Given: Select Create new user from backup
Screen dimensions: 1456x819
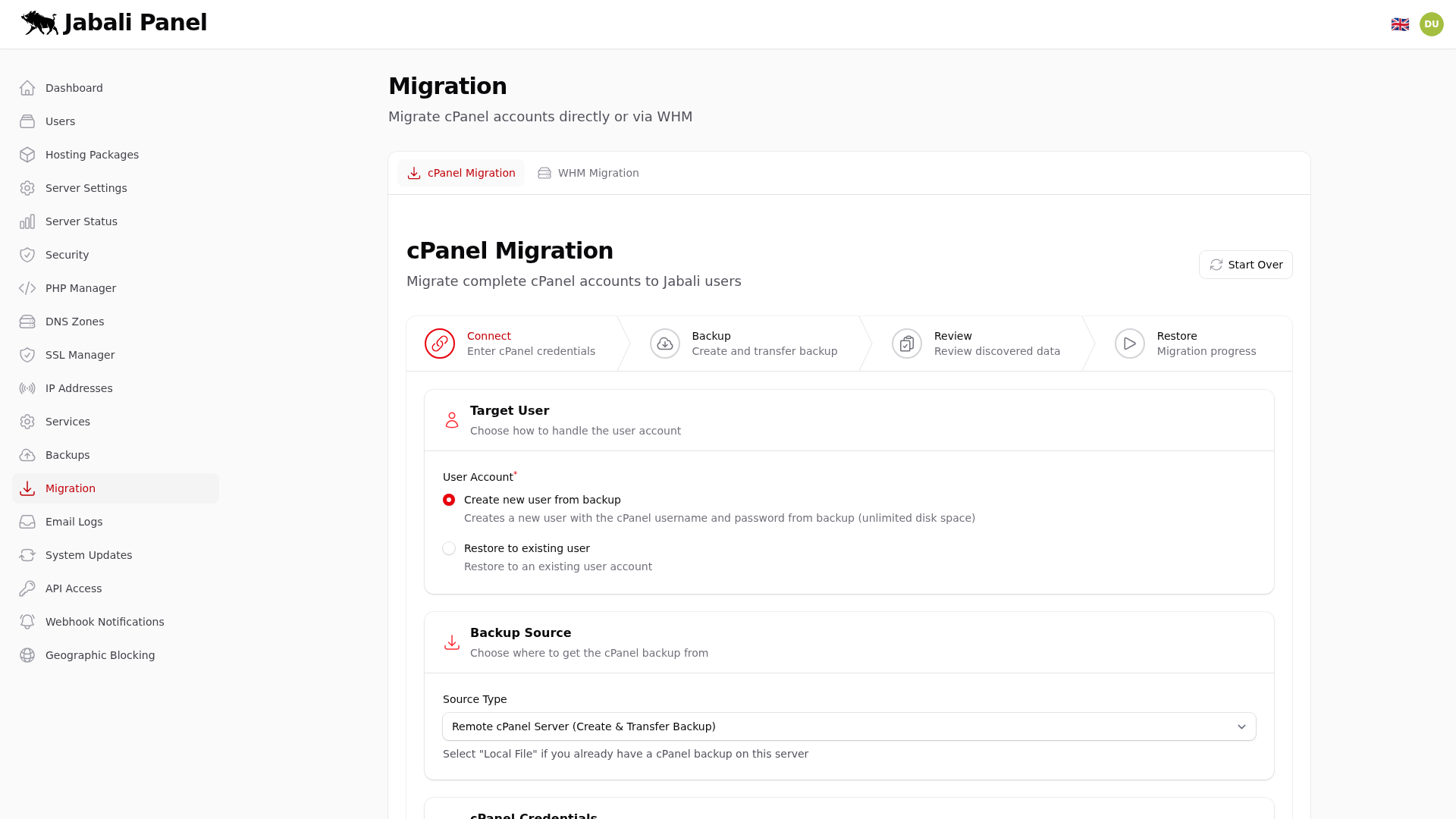Looking at the screenshot, I should (449, 500).
